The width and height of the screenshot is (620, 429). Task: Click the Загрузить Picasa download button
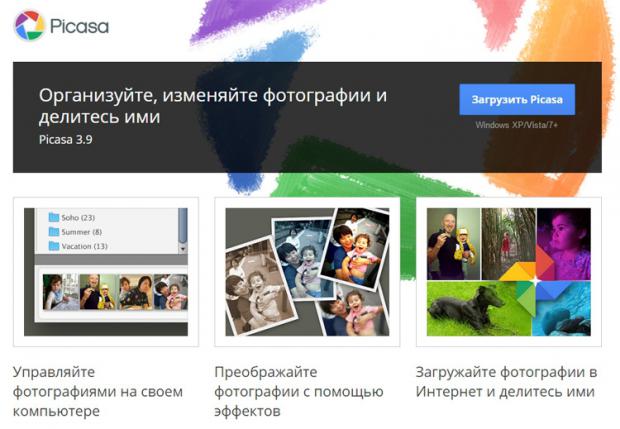coord(517,100)
